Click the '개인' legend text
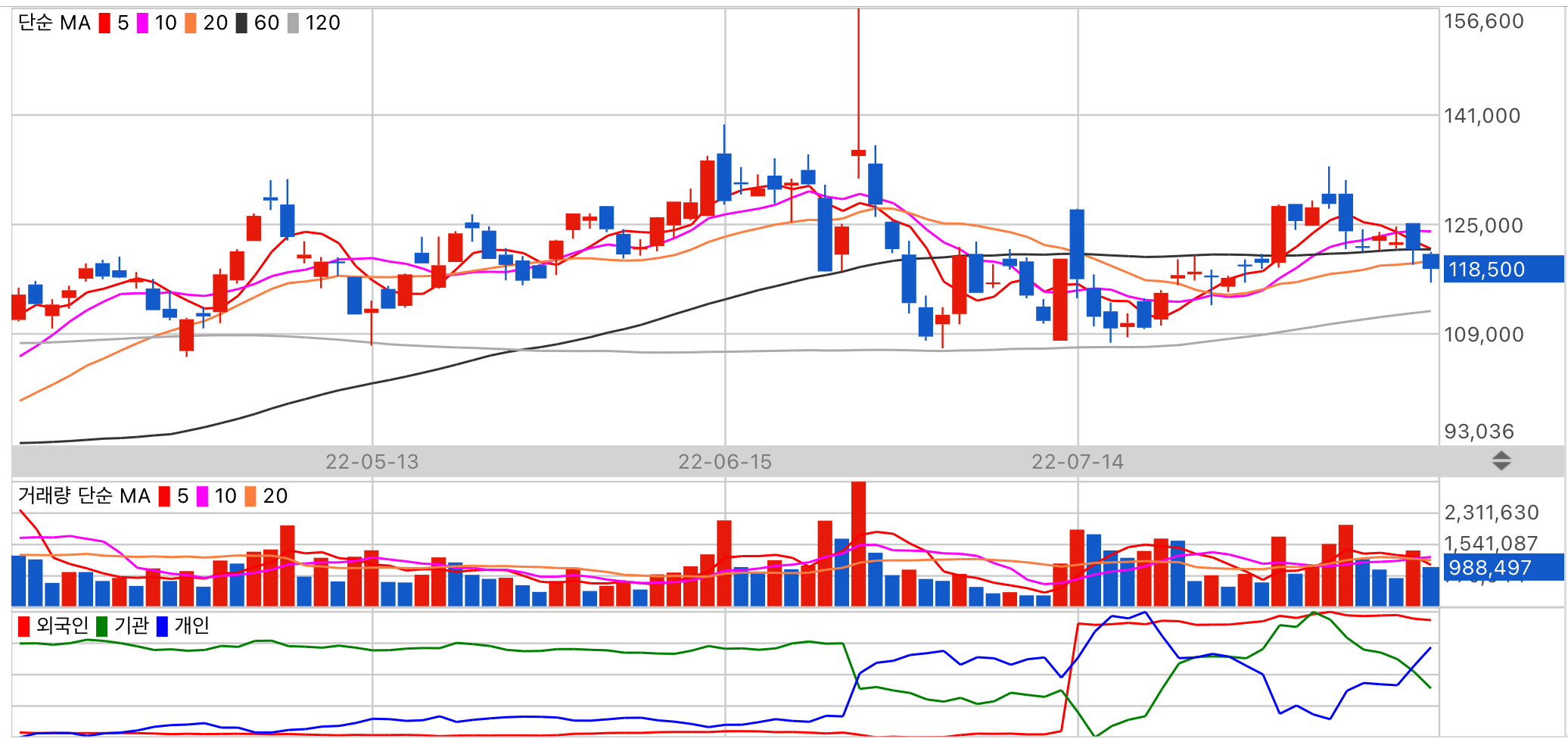 click(191, 626)
